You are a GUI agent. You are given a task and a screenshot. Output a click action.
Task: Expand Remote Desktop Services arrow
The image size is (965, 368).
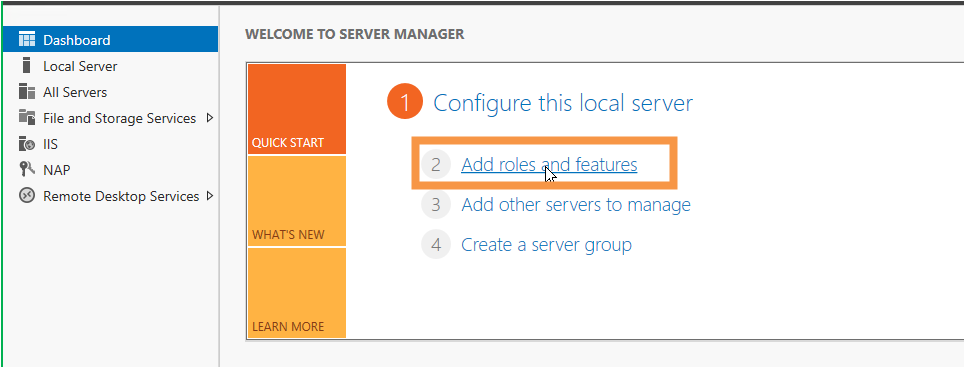click(x=210, y=196)
